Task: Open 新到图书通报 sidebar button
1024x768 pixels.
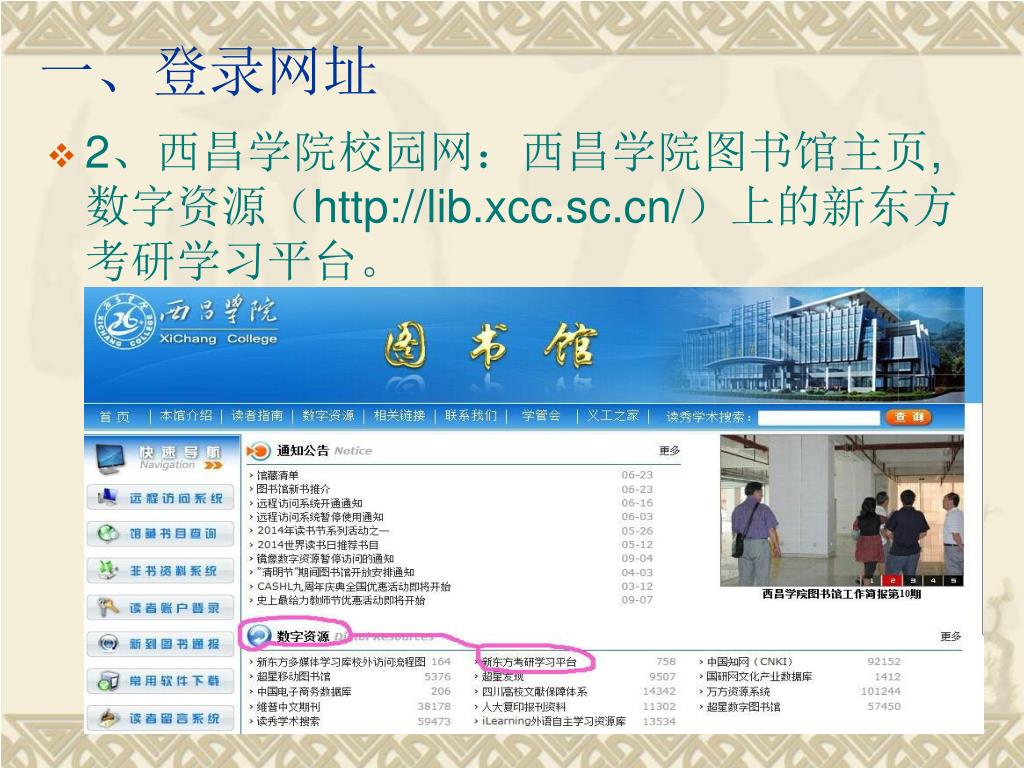Action: click(161, 644)
